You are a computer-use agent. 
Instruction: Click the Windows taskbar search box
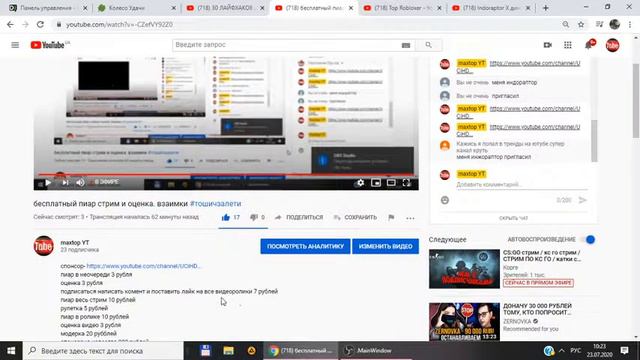point(103,351)
